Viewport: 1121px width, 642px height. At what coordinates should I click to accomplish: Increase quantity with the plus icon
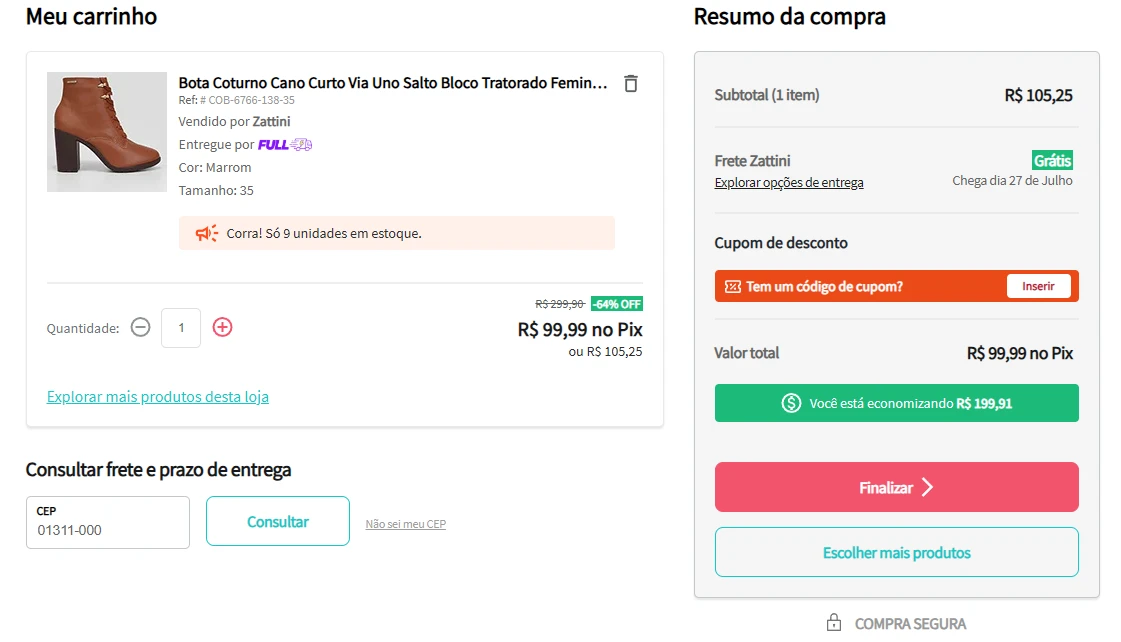pyautogui.click(x=222, y=327)
